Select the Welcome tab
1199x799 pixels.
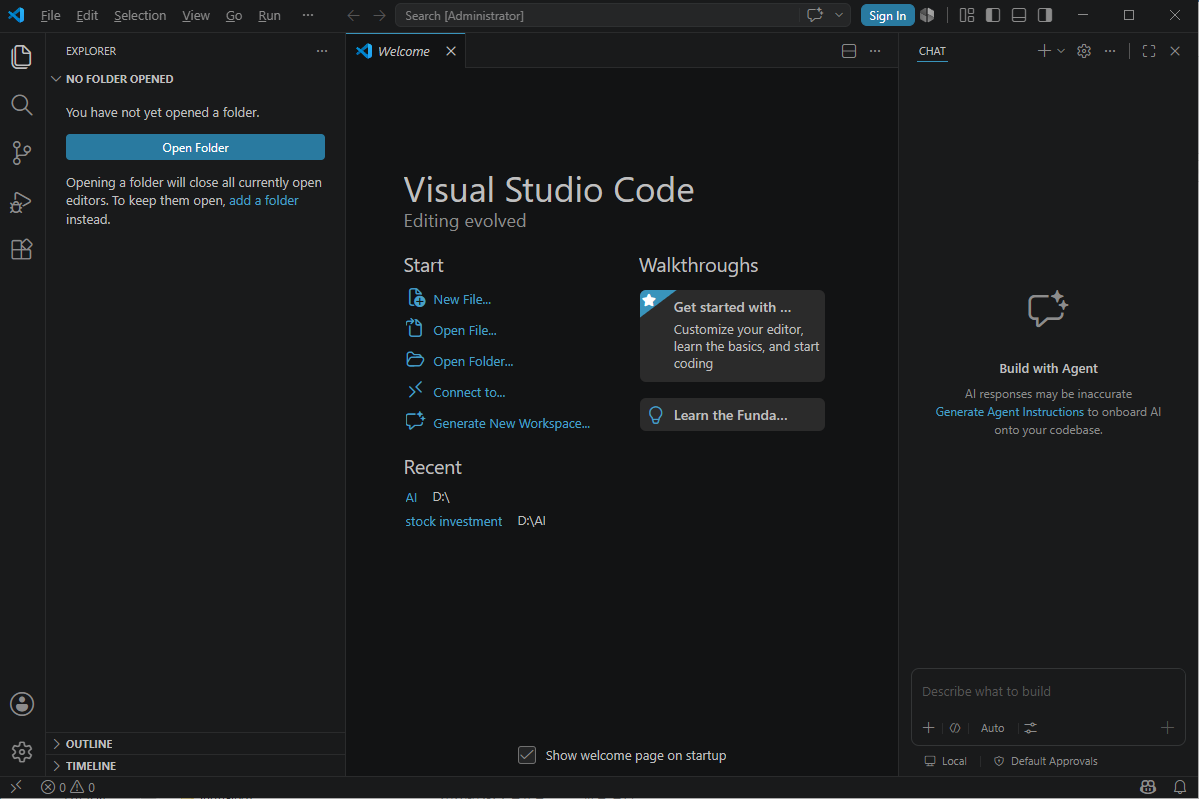[x=405, y=51]
